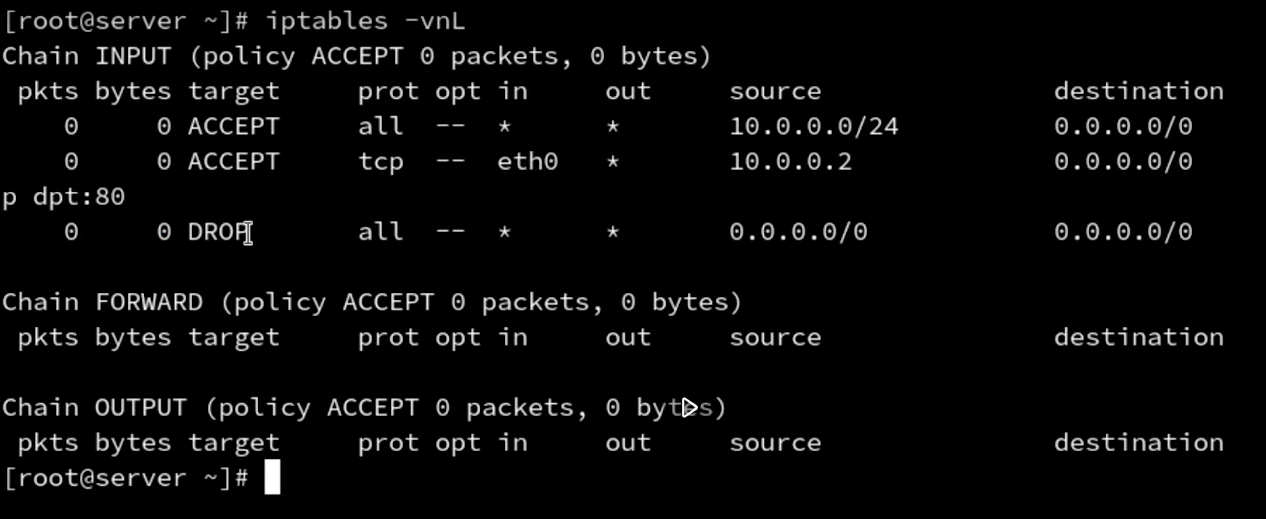The width and height of the screenshot is (1266, 519).
Task: Click the pkts column header under Chain OUTPUT
Action: [48, 443]
